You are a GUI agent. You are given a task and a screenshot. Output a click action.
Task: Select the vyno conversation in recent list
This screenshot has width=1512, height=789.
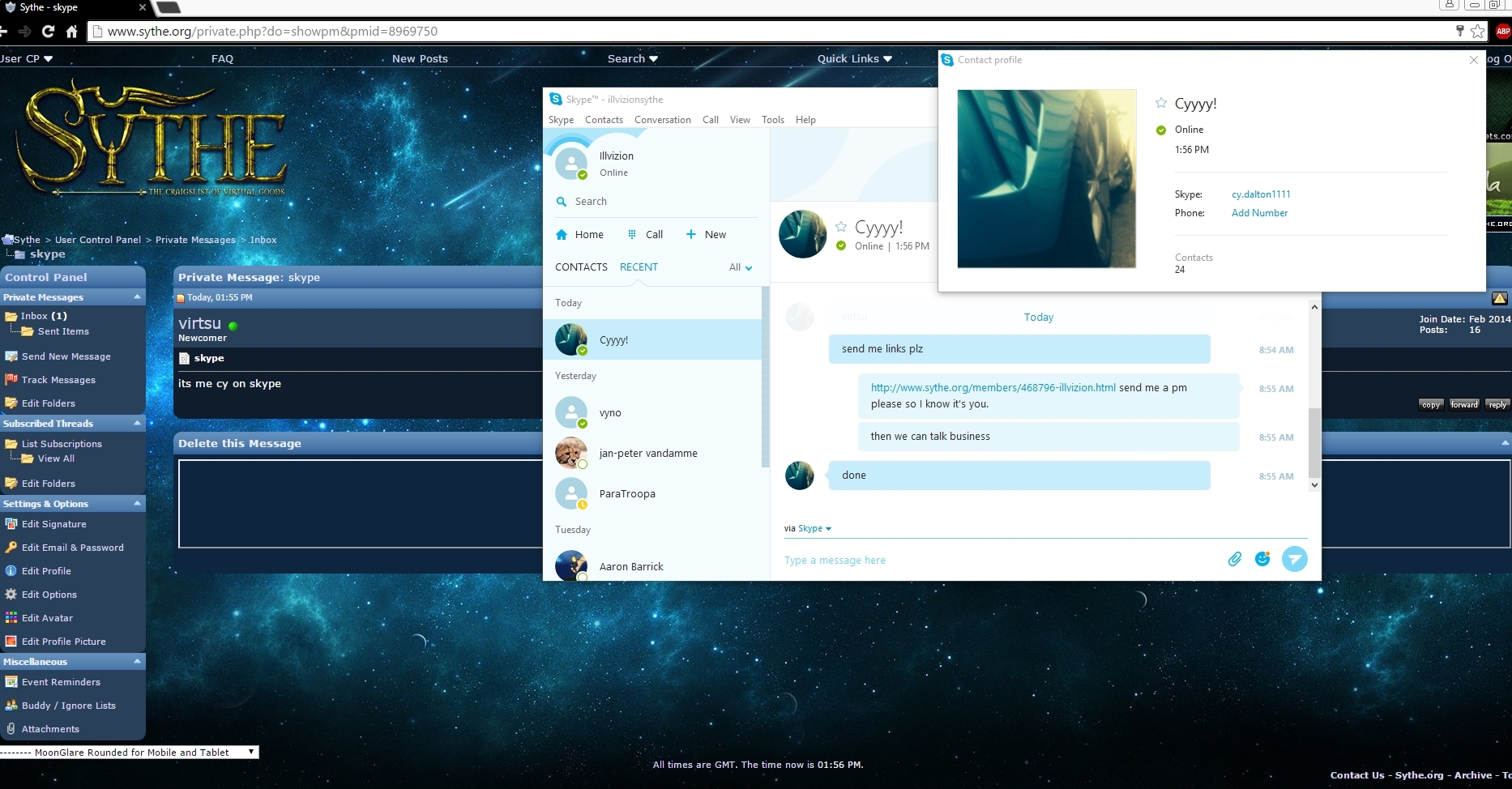tap(654, 413)
